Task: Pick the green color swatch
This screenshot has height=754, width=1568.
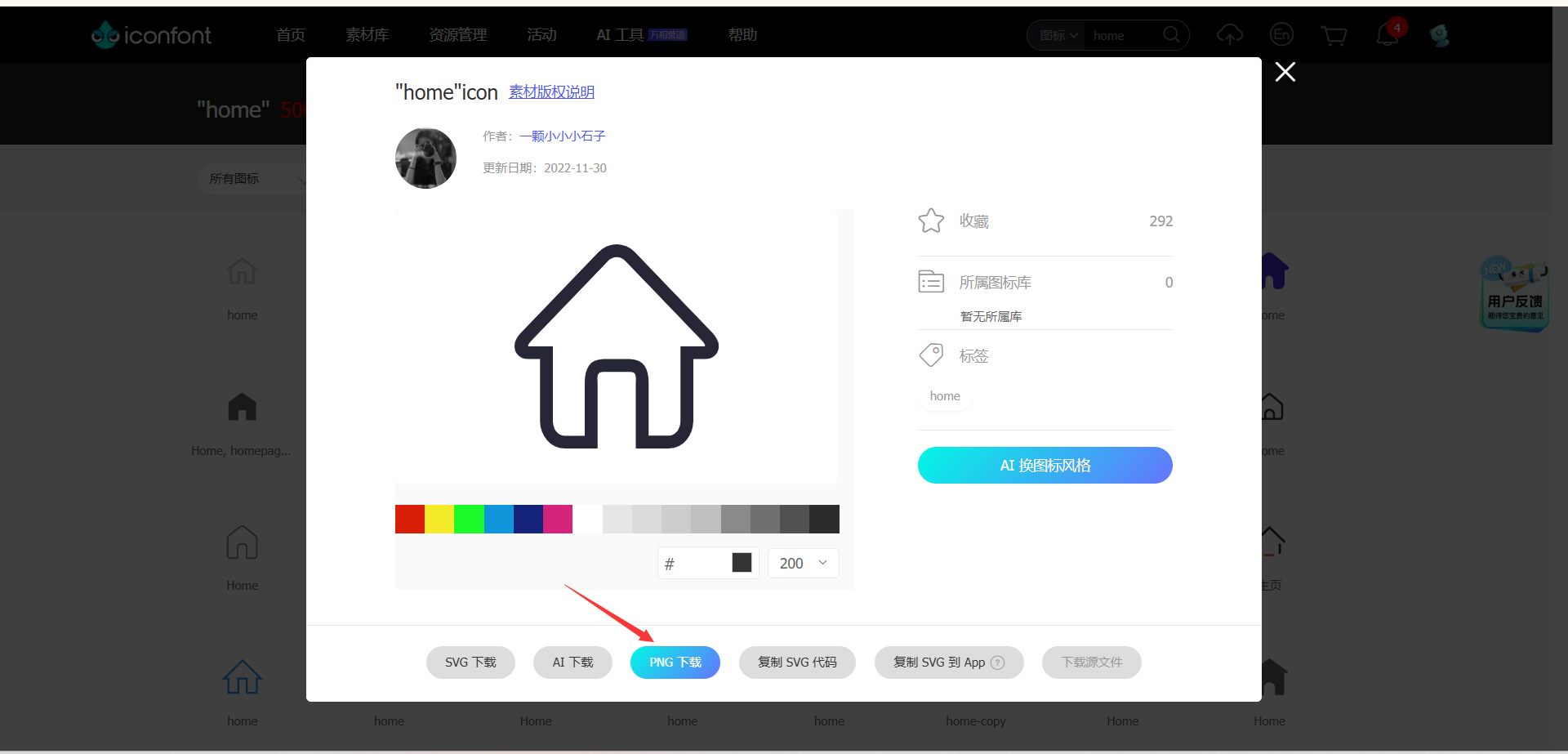Action: pyautogui.click(x=469, y=519)
